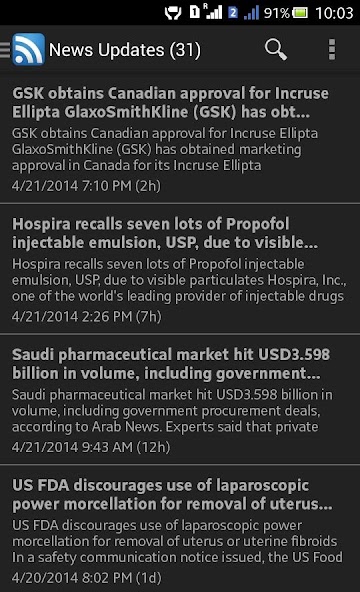Select the Hospira article summary text
Image resolution: width=360 pixels, height=592 pixels.
coord(179,280)
